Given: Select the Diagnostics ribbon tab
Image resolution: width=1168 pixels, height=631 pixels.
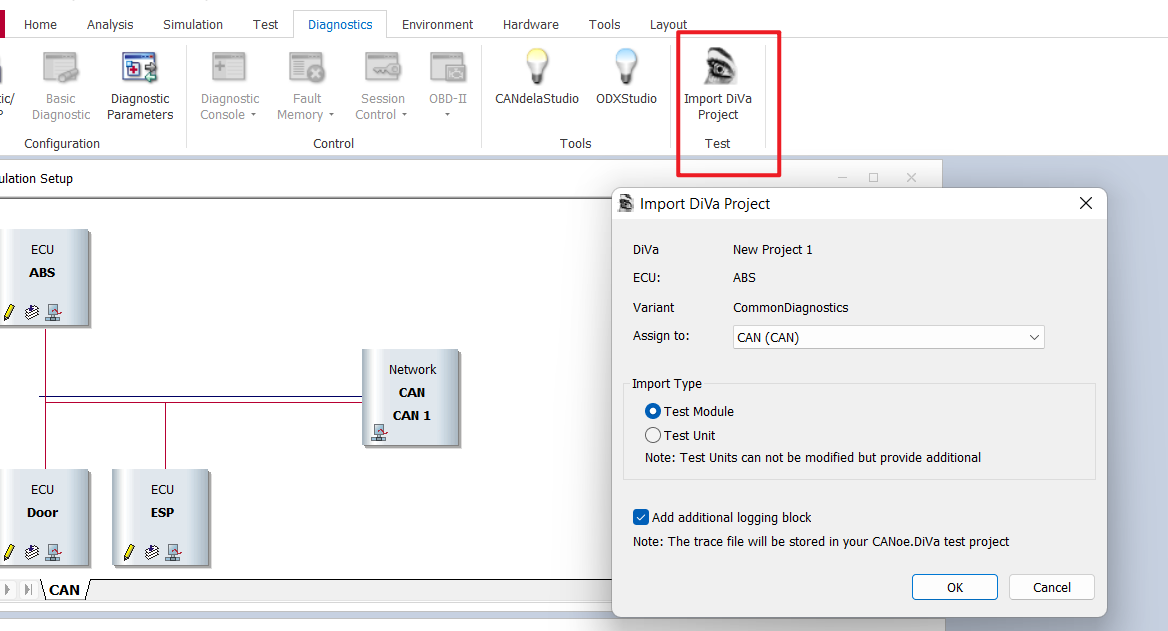Looking at the screenshot, I should click(340, 25).
